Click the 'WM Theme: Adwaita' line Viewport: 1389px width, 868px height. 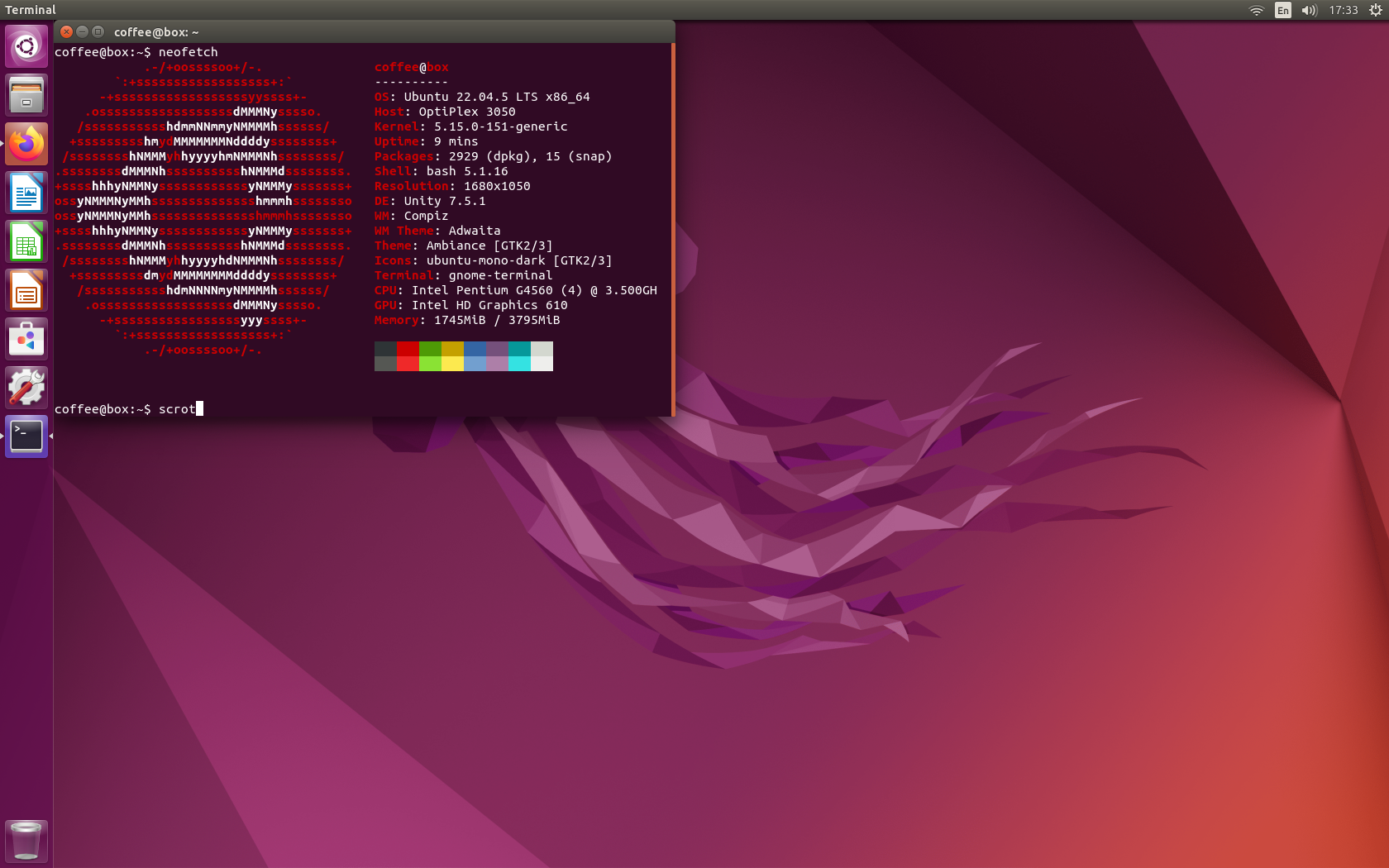[x=437, y=231]
